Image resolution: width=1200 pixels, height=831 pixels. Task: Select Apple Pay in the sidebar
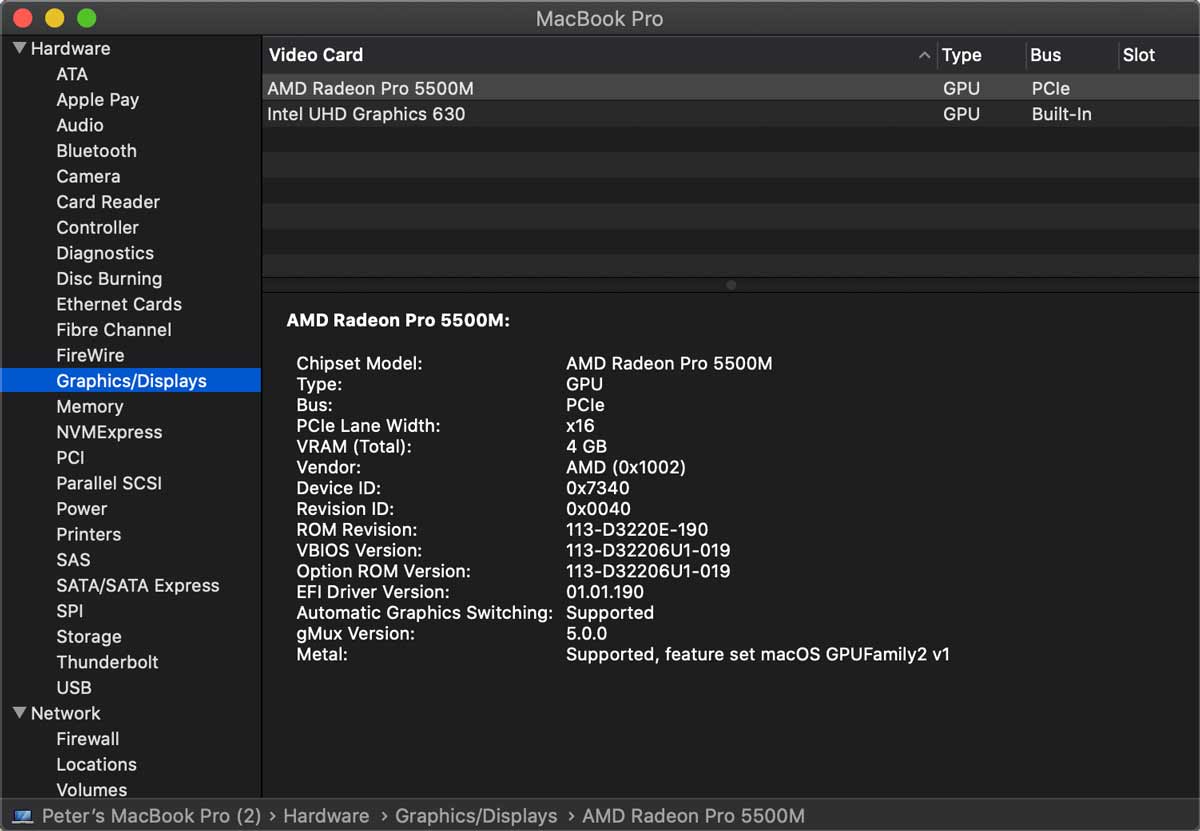point(98,100)
